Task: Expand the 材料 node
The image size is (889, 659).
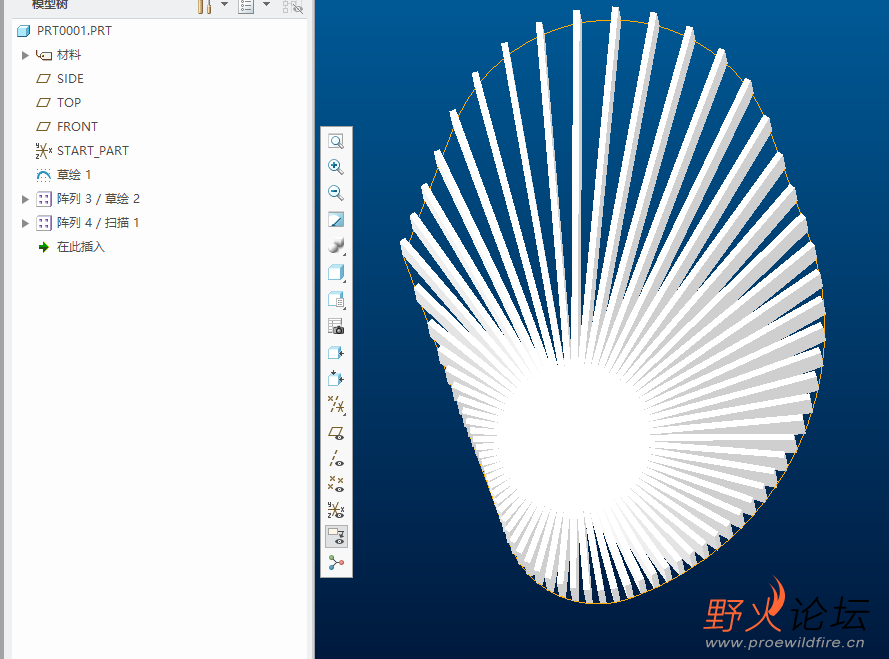Action: 25,55
